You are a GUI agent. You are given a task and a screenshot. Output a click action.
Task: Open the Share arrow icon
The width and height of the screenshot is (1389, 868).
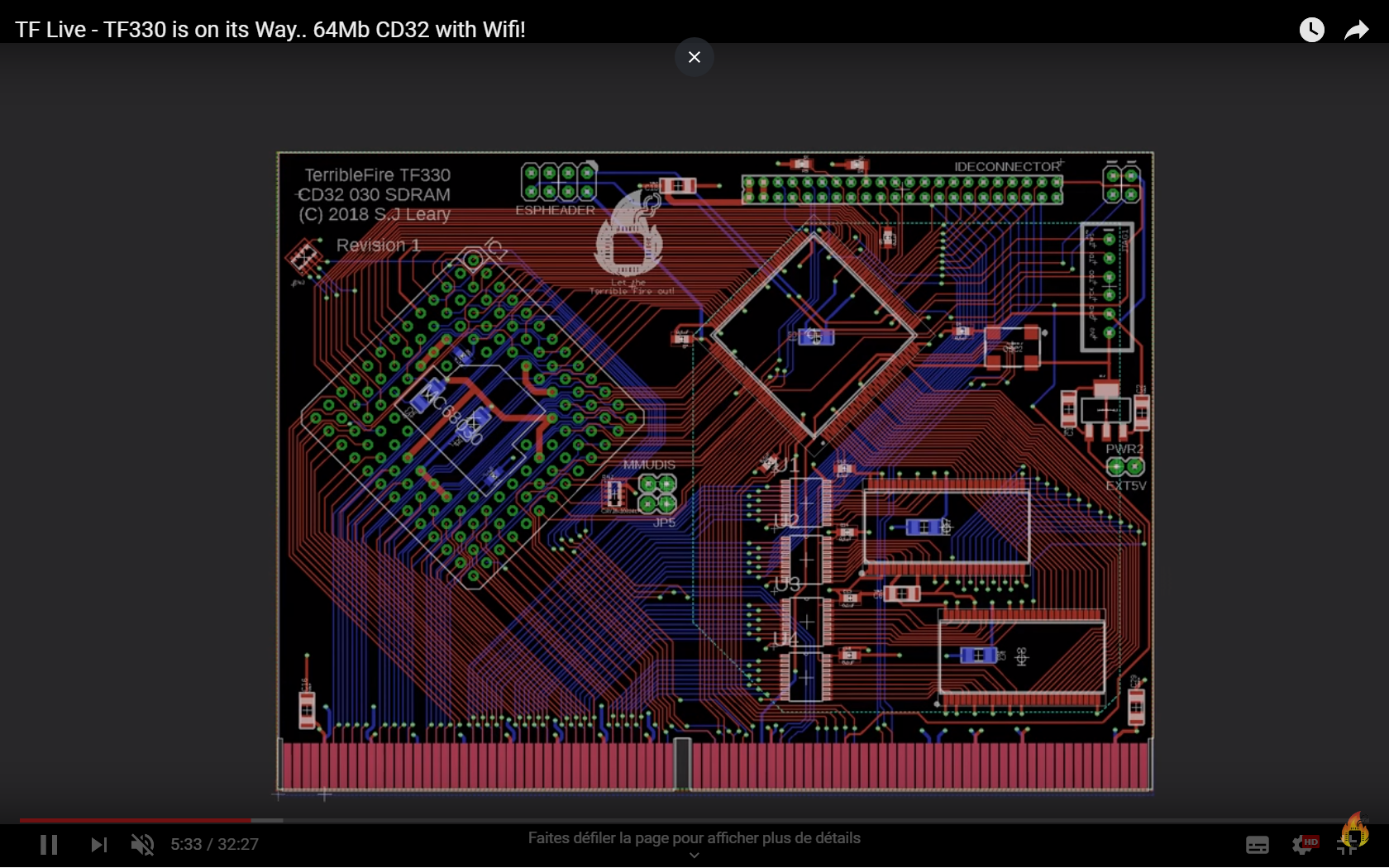point(1357,31)
